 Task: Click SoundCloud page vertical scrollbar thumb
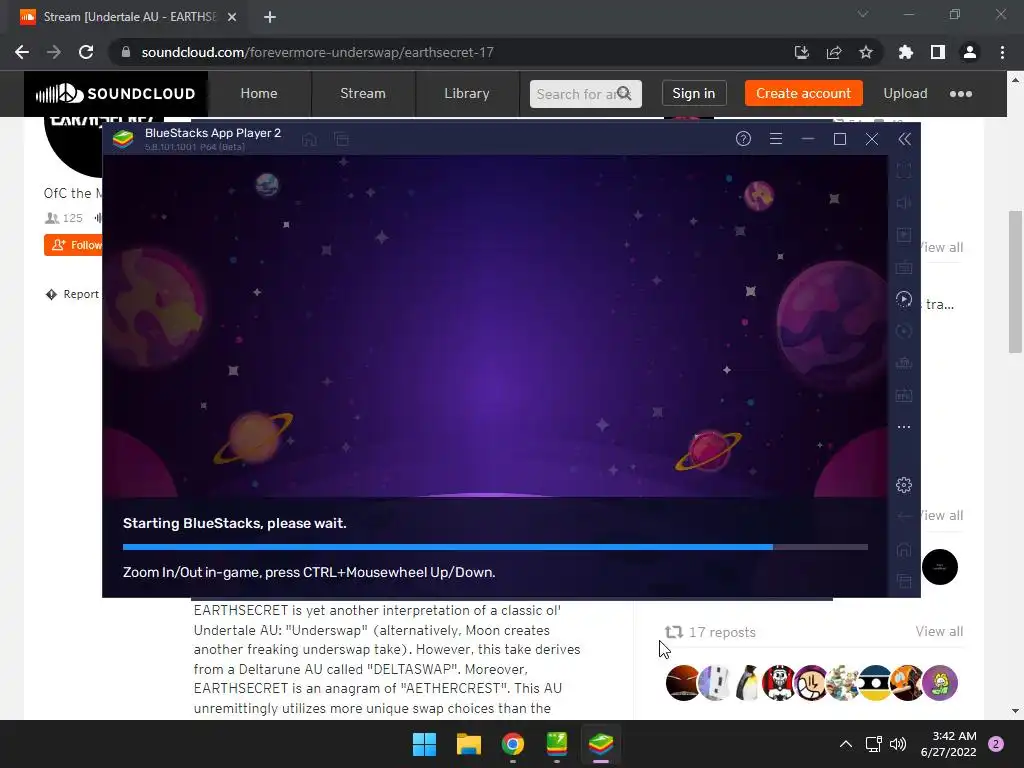1015,282
